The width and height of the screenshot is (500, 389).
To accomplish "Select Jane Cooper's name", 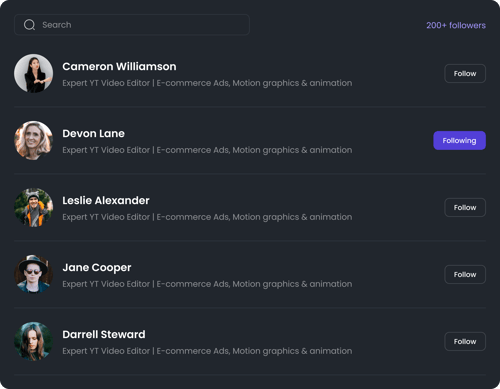I will pyautogui.click(x=97, y=268).
